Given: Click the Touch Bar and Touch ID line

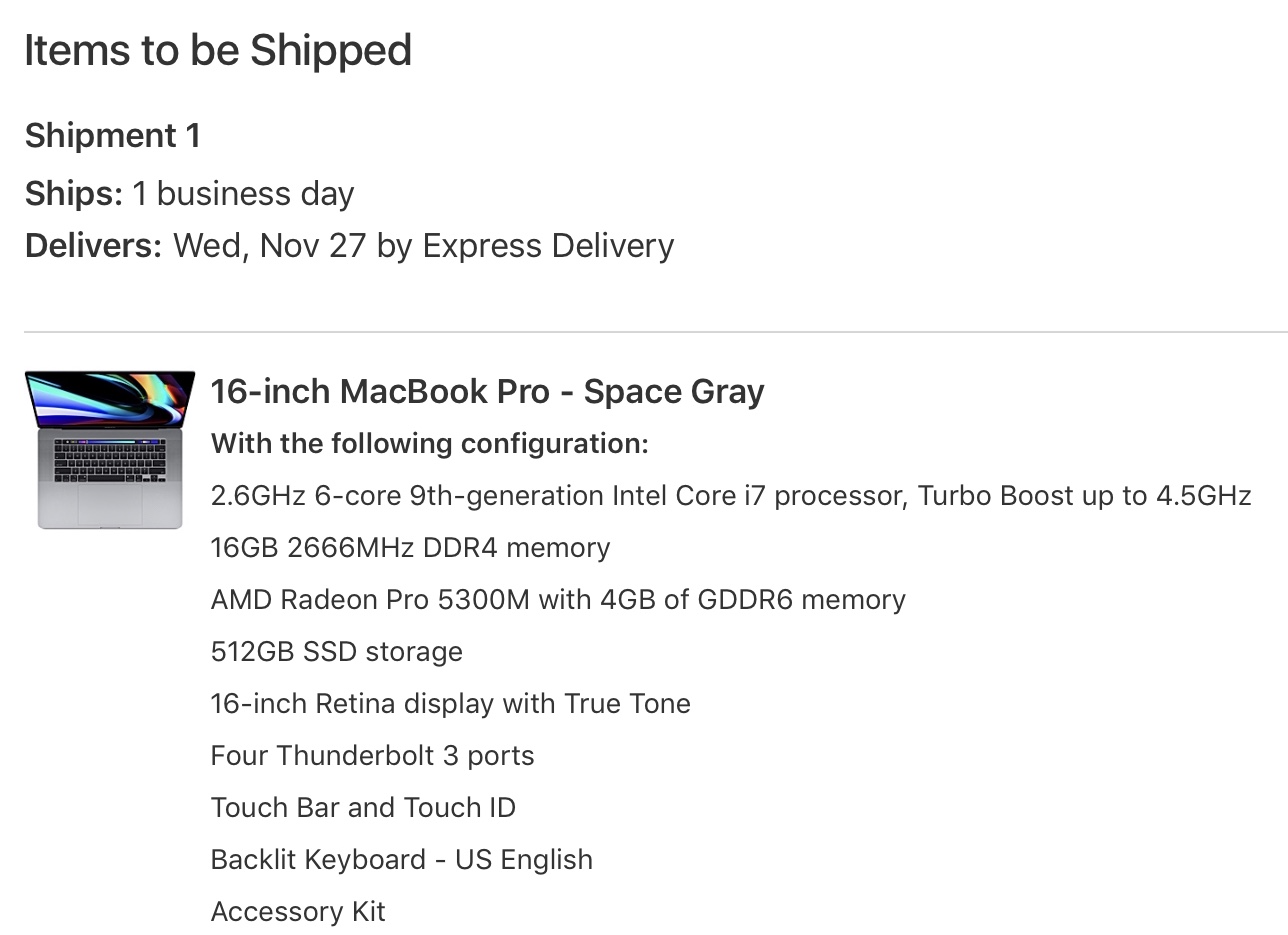Looking at the screenshot, I should click(x=363, y=807).
